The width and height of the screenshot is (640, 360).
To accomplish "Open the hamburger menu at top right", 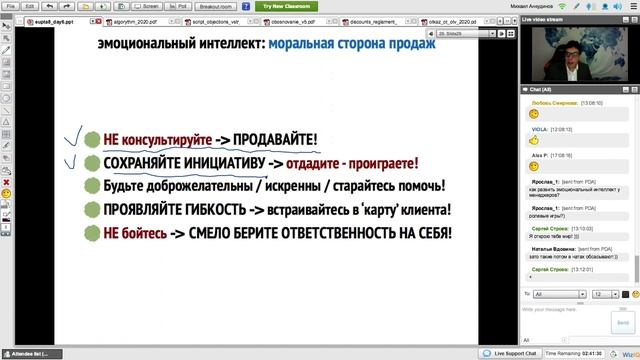I will click(633, 6).
